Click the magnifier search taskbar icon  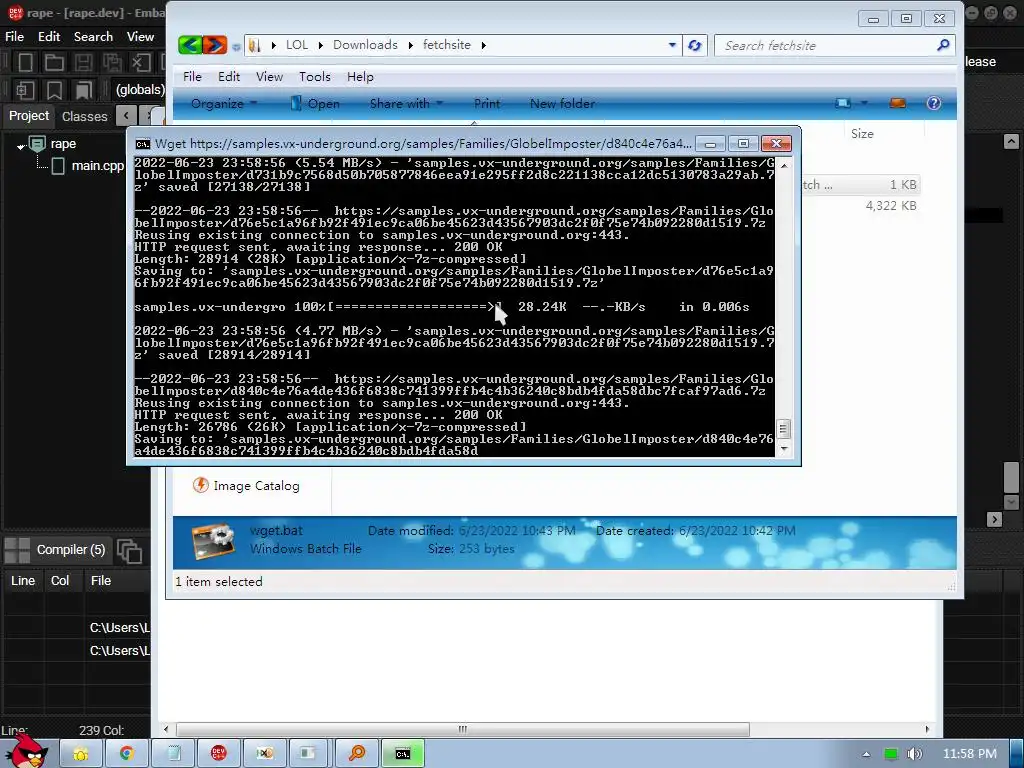(357, 754)
